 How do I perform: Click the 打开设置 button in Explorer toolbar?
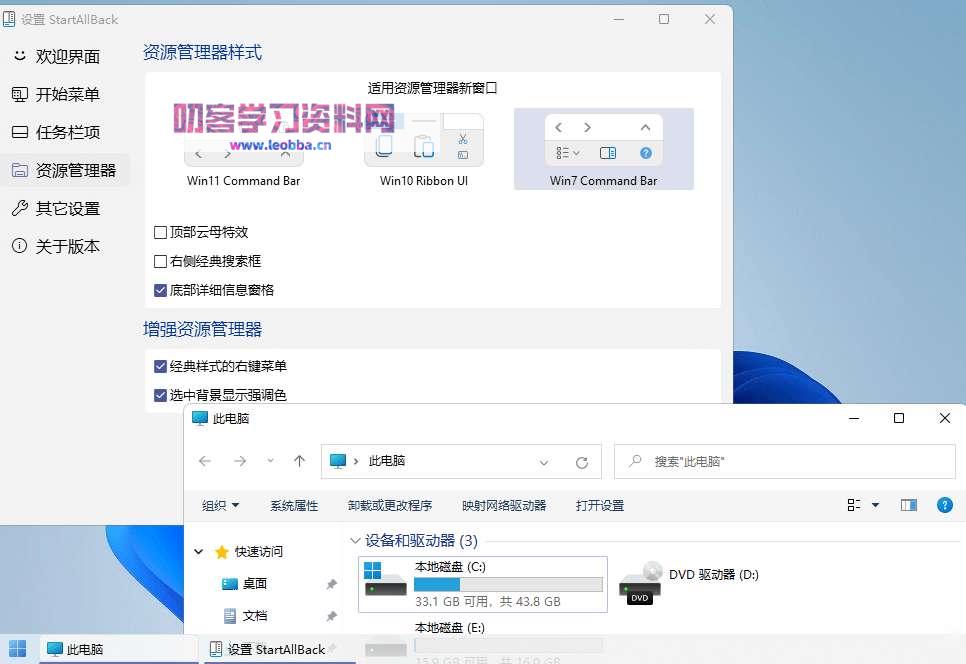point(600,505)
